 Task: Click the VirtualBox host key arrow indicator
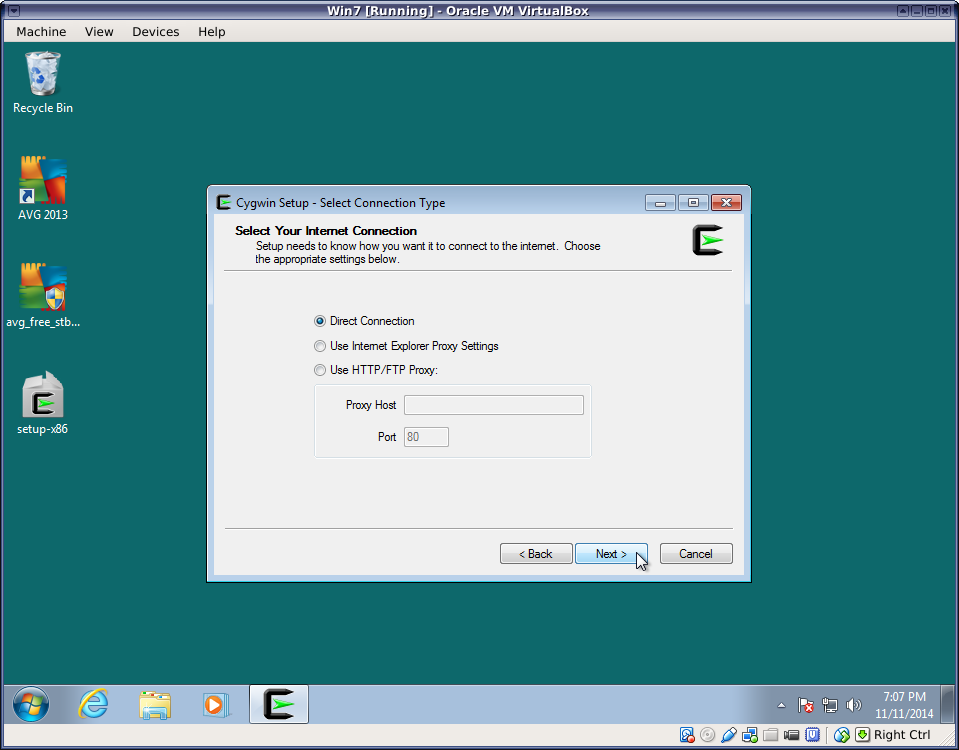click(x=862, y=735)
